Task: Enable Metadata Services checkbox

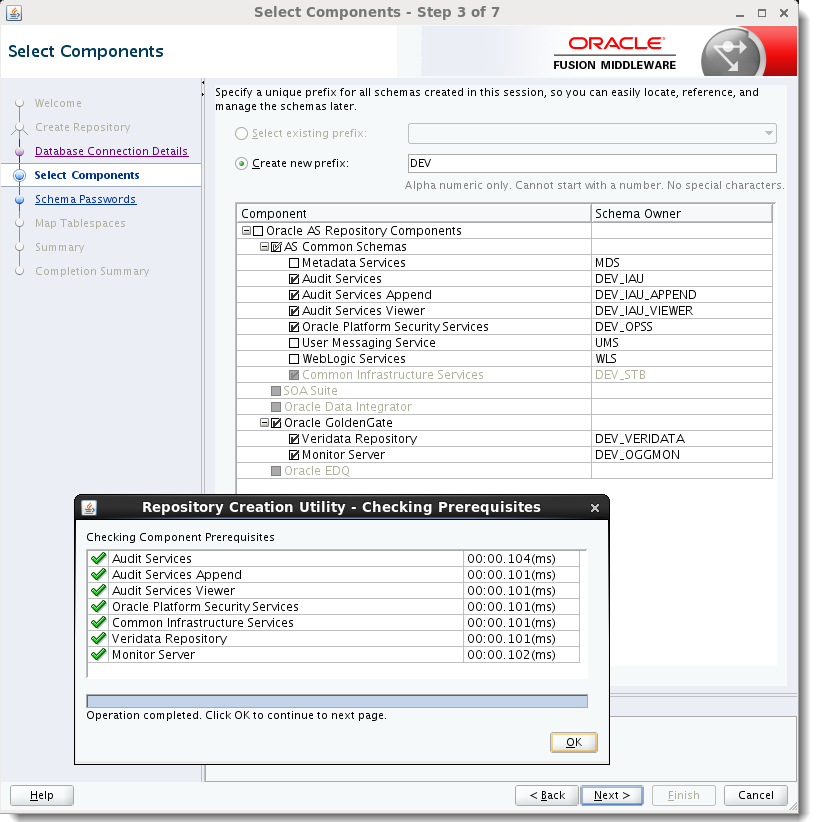Action: click(x=294, y=263)
